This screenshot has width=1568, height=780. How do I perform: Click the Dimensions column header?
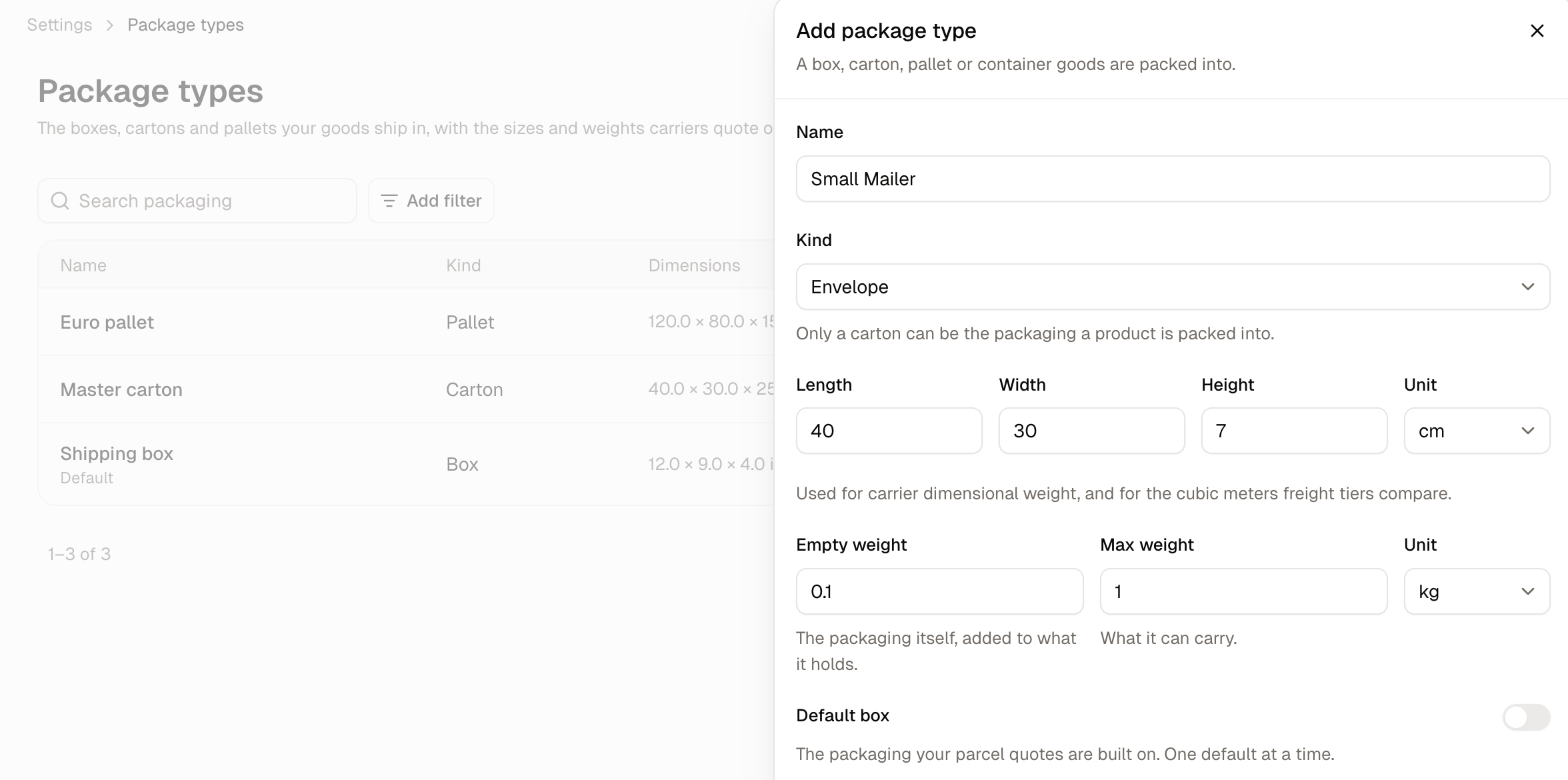694,265
